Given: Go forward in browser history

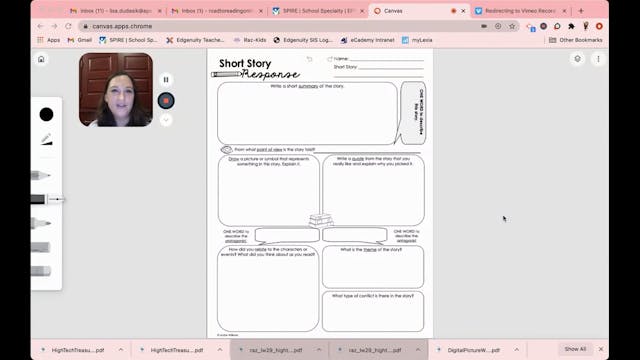Looking at the screenshot, I should (54, 26).
